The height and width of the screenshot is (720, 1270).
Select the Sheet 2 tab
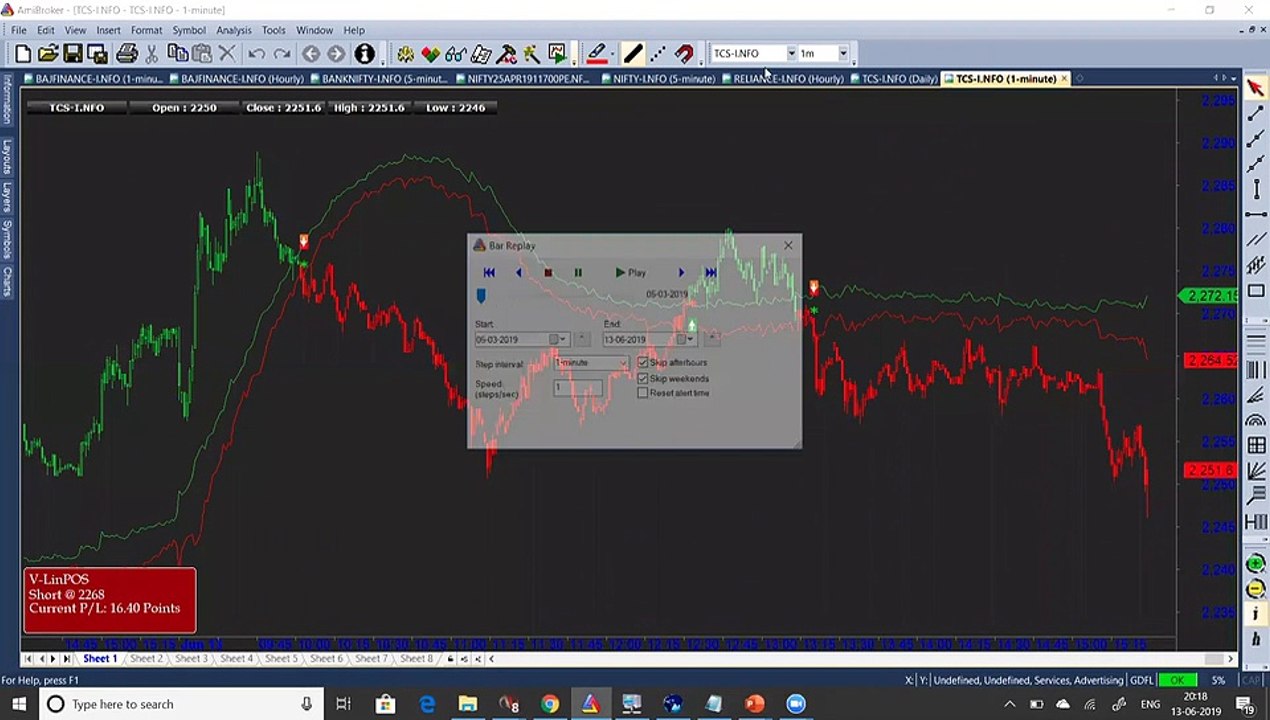click(145, 658)
